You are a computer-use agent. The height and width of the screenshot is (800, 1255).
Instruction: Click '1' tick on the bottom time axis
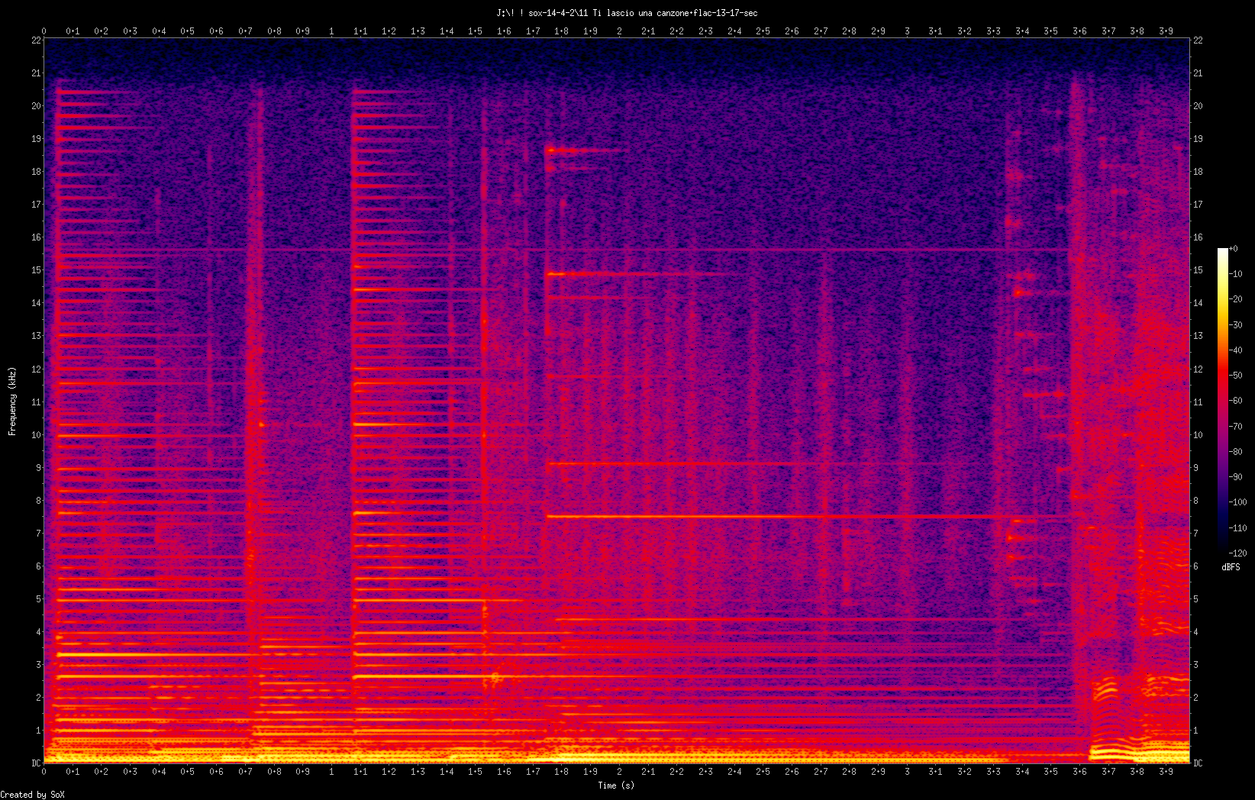tap(332, 773)
